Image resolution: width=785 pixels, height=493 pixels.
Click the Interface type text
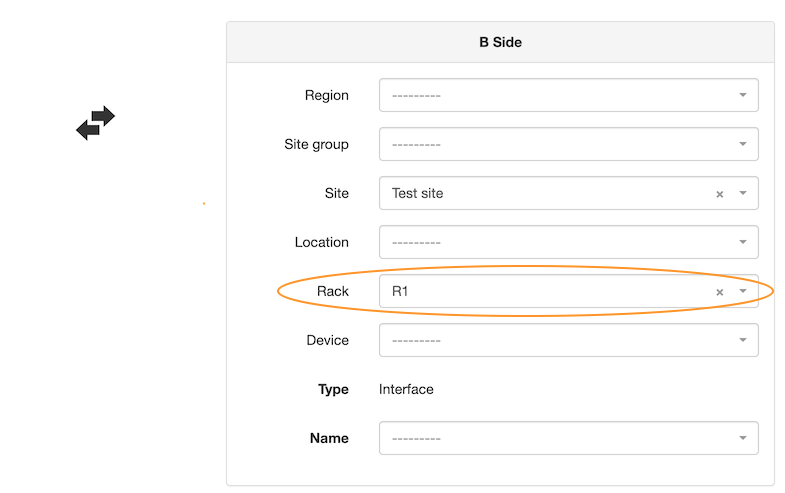pyautogui.click(x=406, y=389)
